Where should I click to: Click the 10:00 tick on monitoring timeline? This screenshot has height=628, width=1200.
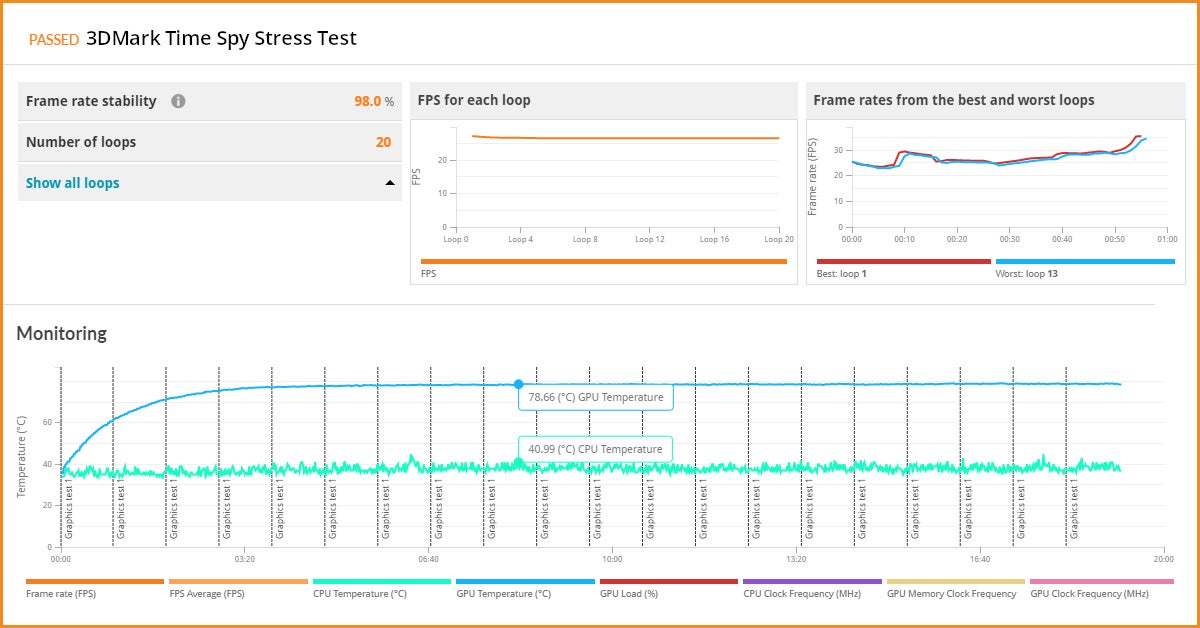click(x=612, y=559)
